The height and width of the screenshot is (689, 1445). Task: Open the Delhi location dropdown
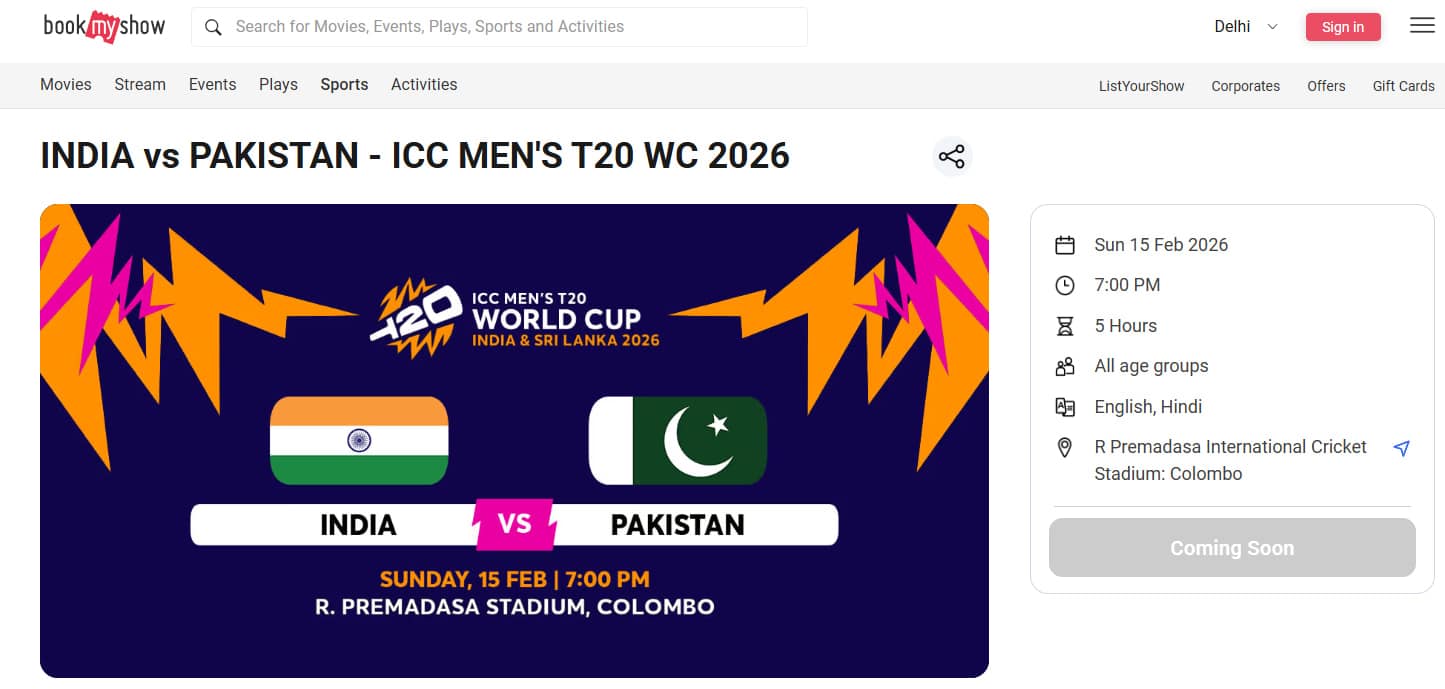coord(1243,26)
